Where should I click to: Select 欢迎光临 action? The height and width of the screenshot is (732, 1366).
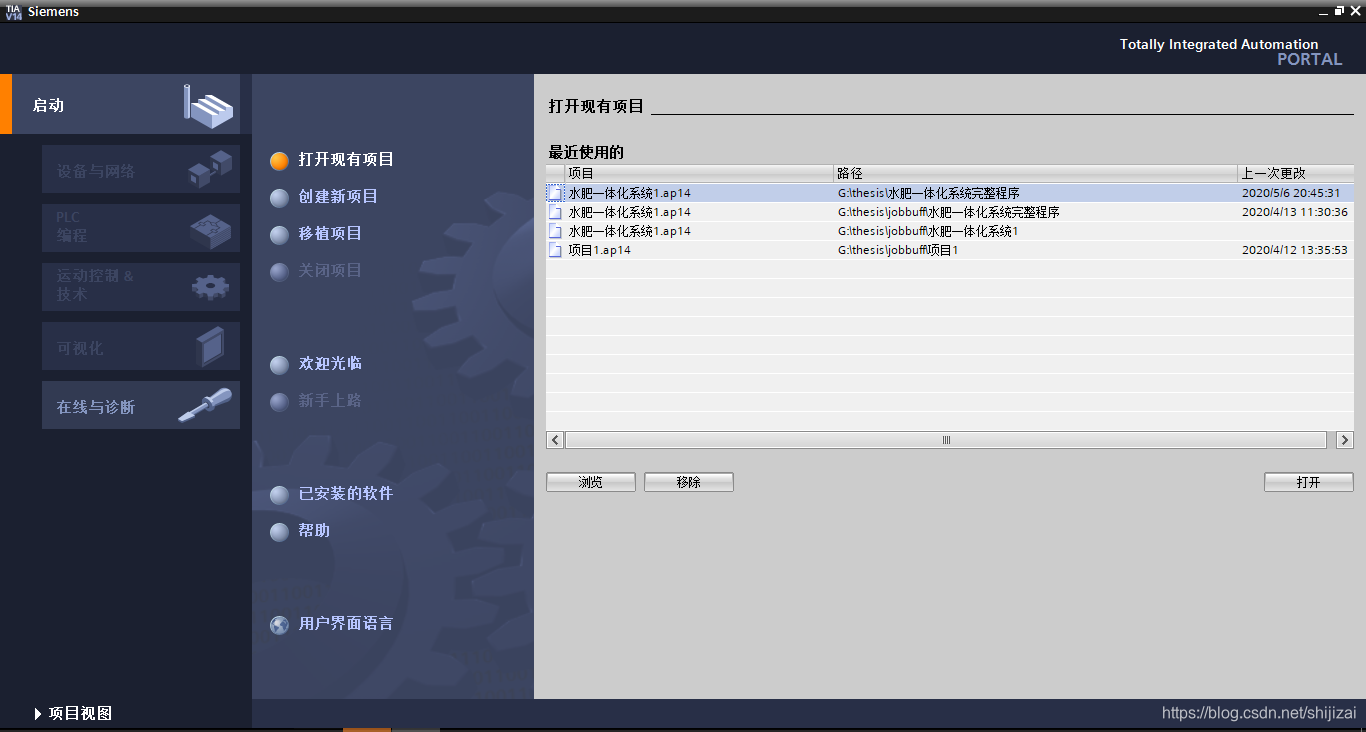point(316,363)
